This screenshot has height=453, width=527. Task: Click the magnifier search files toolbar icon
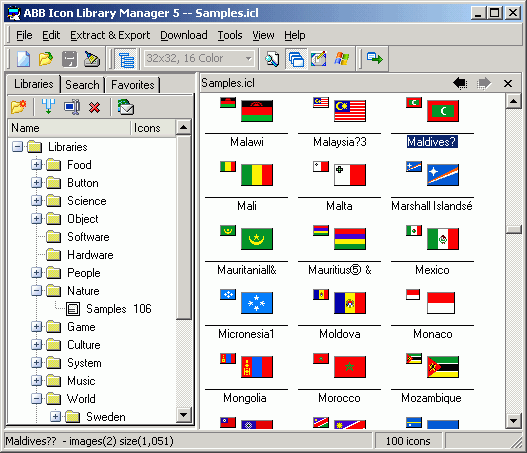click(x=272, y=59)
